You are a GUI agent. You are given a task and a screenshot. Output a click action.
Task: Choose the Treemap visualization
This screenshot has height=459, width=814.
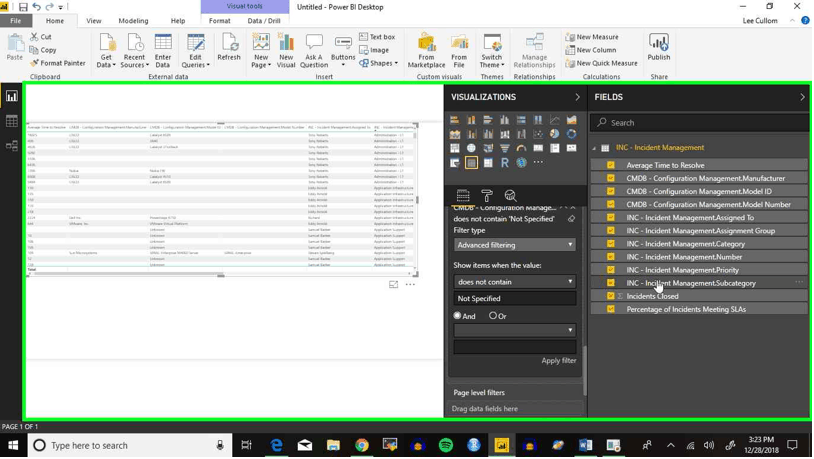(x=454, y=148)
